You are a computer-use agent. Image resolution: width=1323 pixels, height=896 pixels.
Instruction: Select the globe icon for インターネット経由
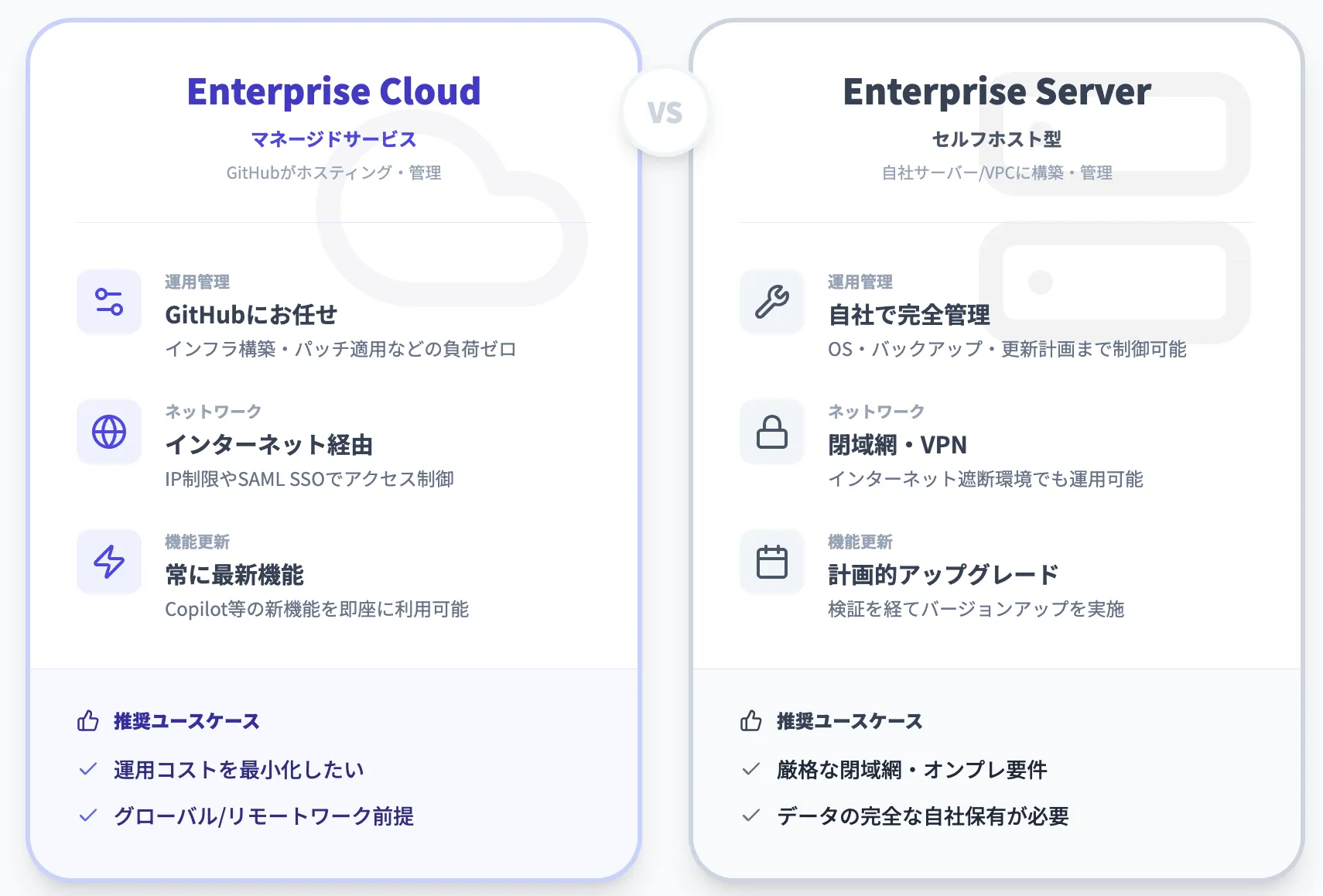(x=108, y=433)
